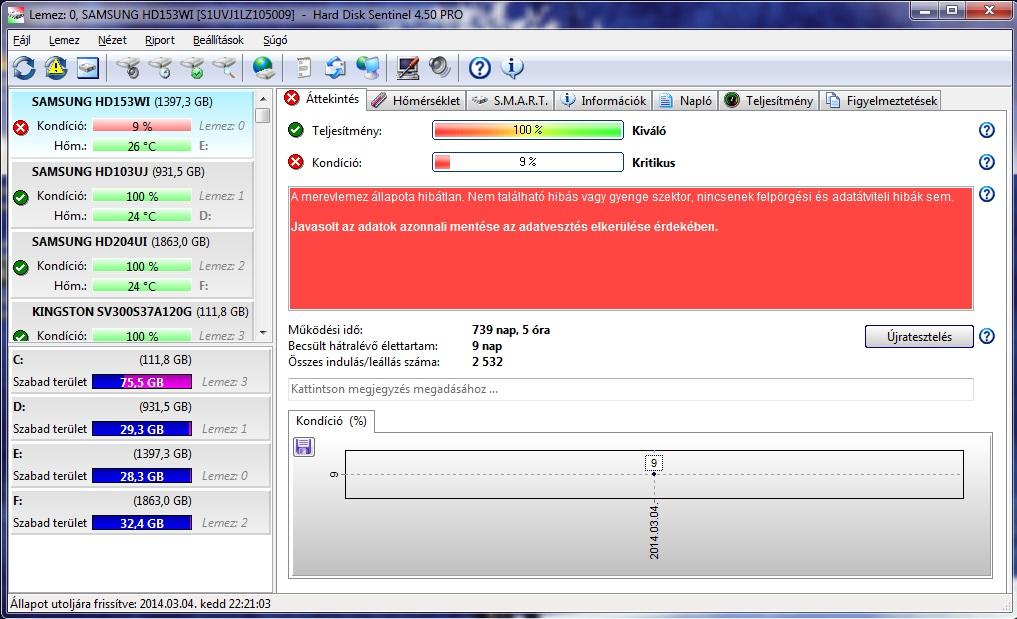Click the 9 data point on condition chart
The height and width of the screenshot is (619, 1017).
(x=654, y=474)
